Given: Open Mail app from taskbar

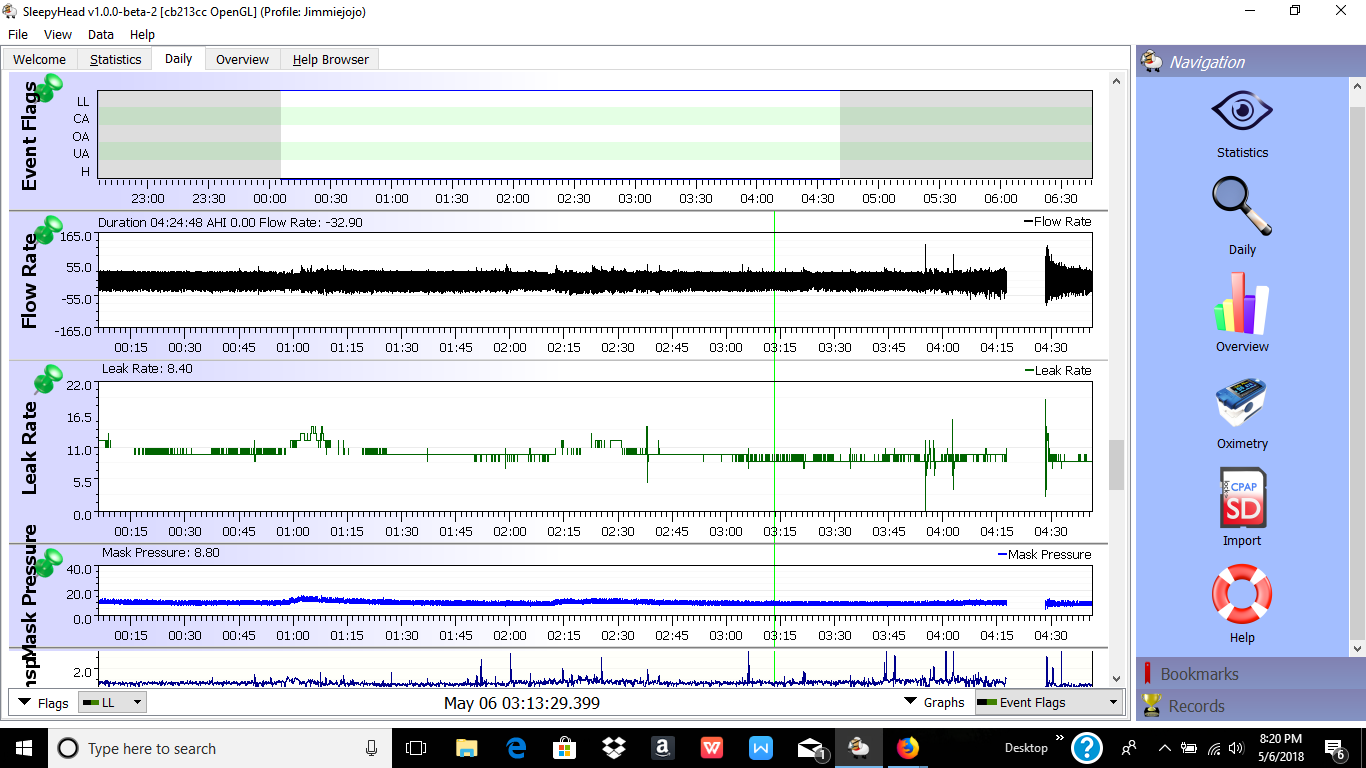Looking at the screenshot, I should (810, 748).
